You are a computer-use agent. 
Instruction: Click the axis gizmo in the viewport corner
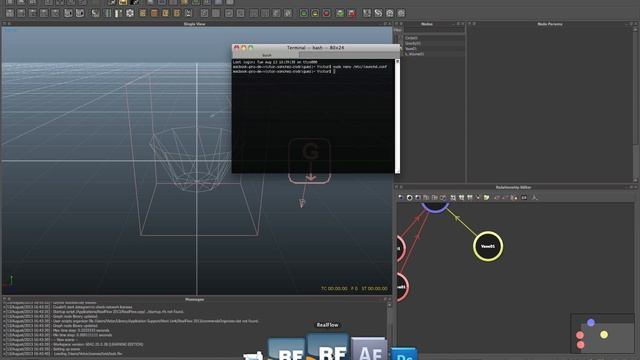point(9,281)
